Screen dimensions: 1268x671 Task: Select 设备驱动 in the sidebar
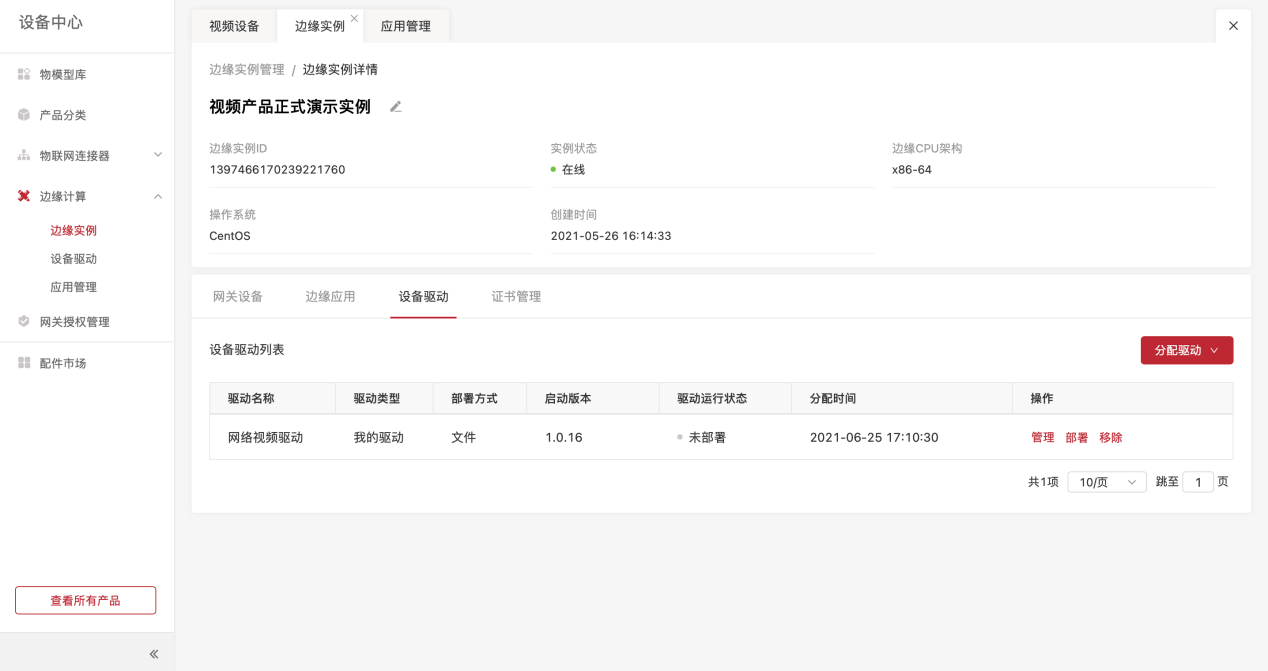tap(74, 259)
